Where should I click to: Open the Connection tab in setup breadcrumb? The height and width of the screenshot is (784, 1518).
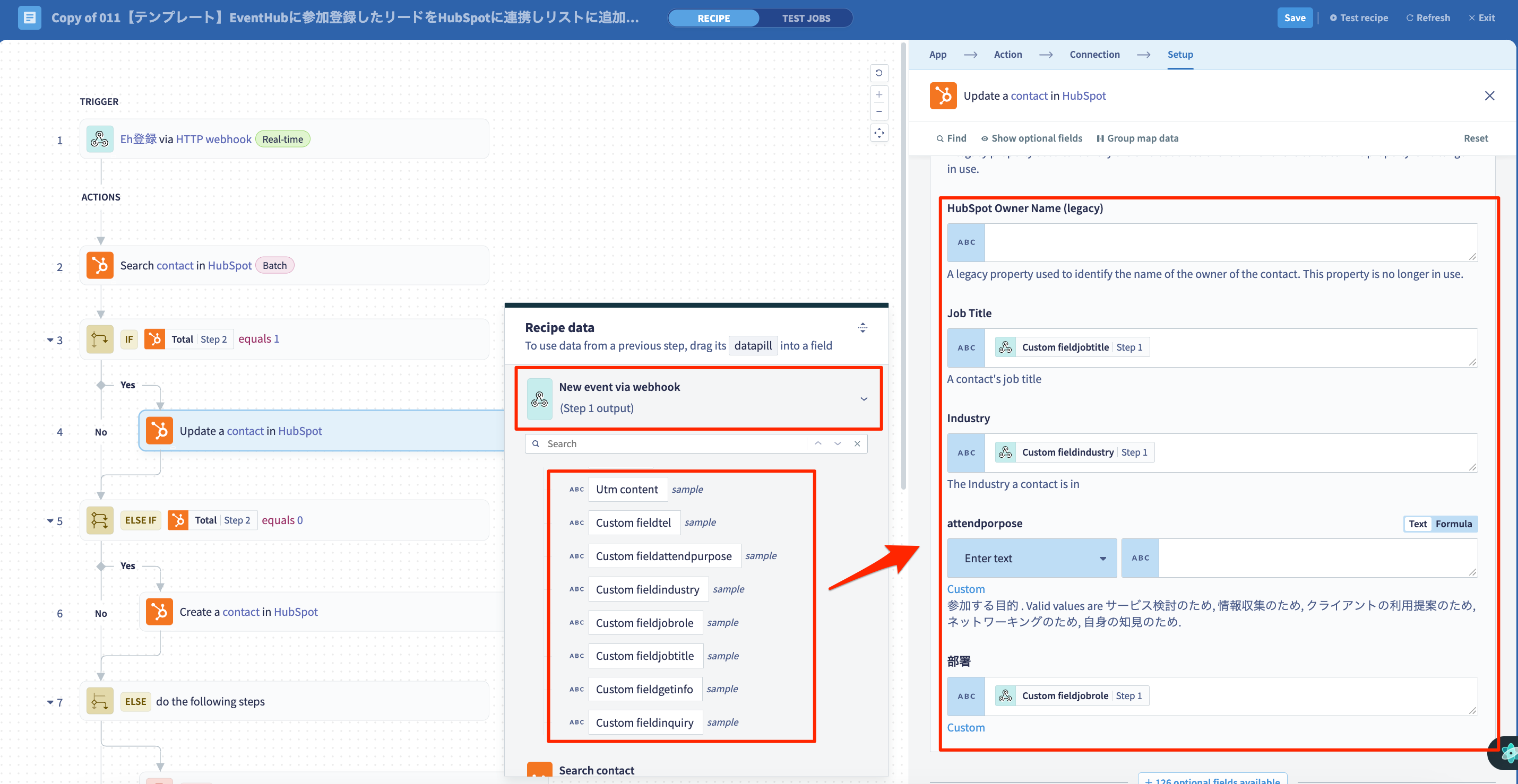[1094, 54]
